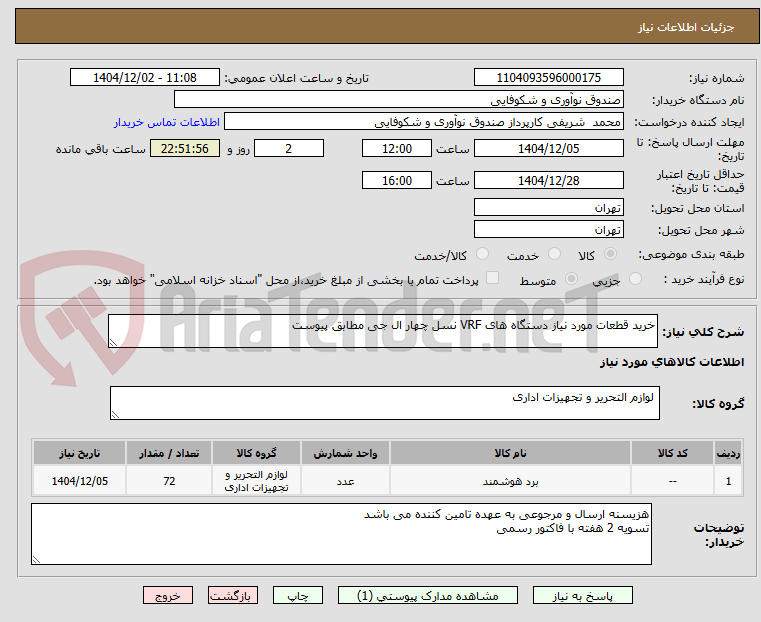Click the ایجاد کننده درخواست field

click(x=424, y=122)
